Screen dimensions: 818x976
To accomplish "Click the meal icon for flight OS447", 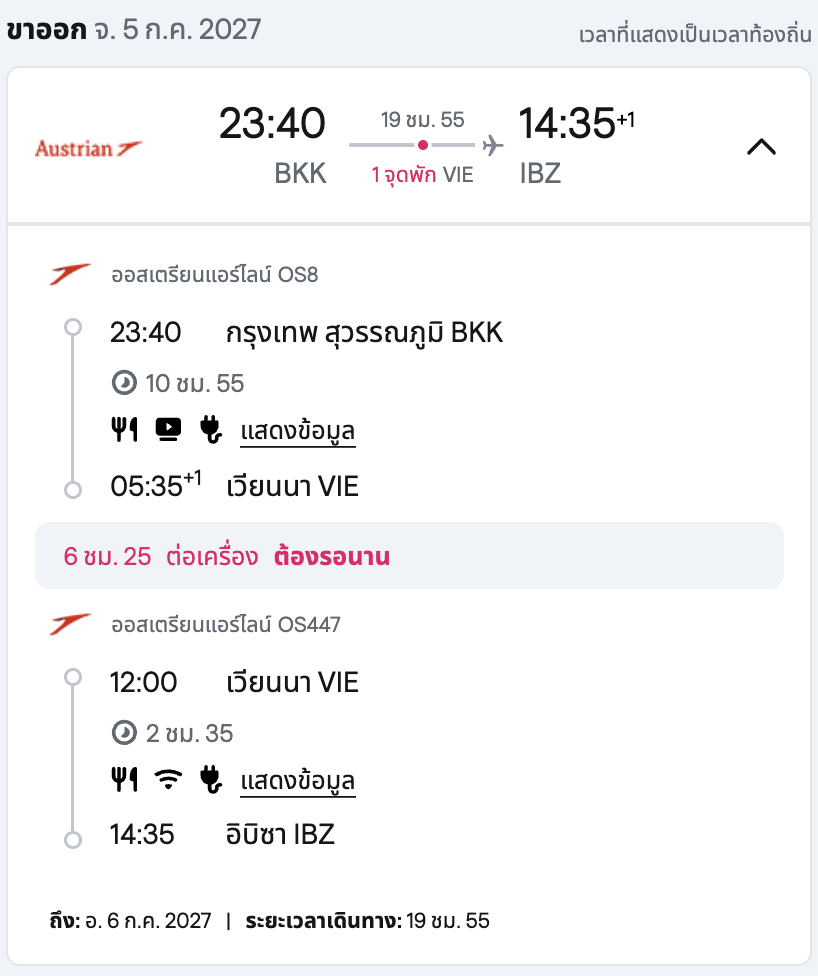I will pos(124,779).
